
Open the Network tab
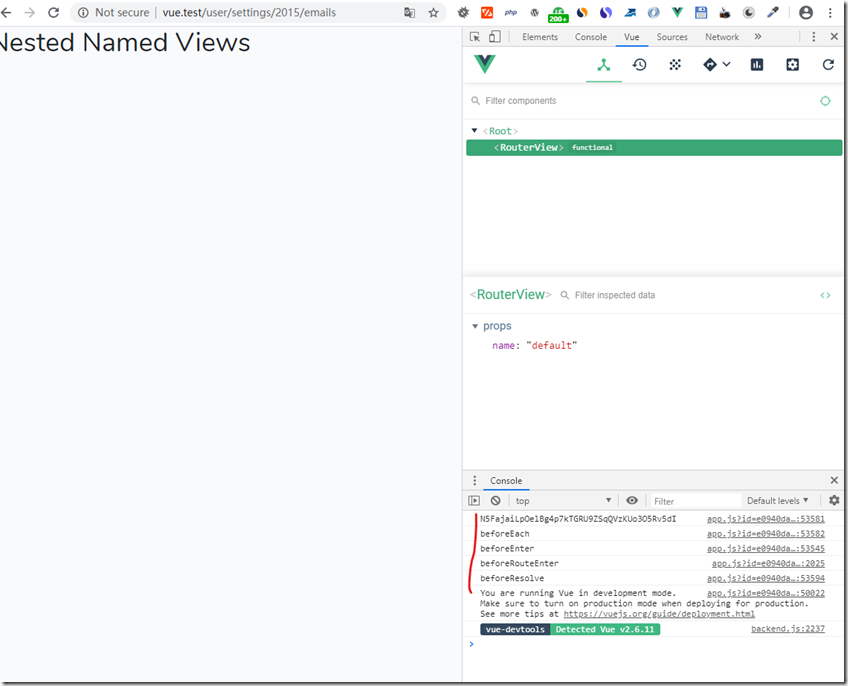(x=721, y=37)
